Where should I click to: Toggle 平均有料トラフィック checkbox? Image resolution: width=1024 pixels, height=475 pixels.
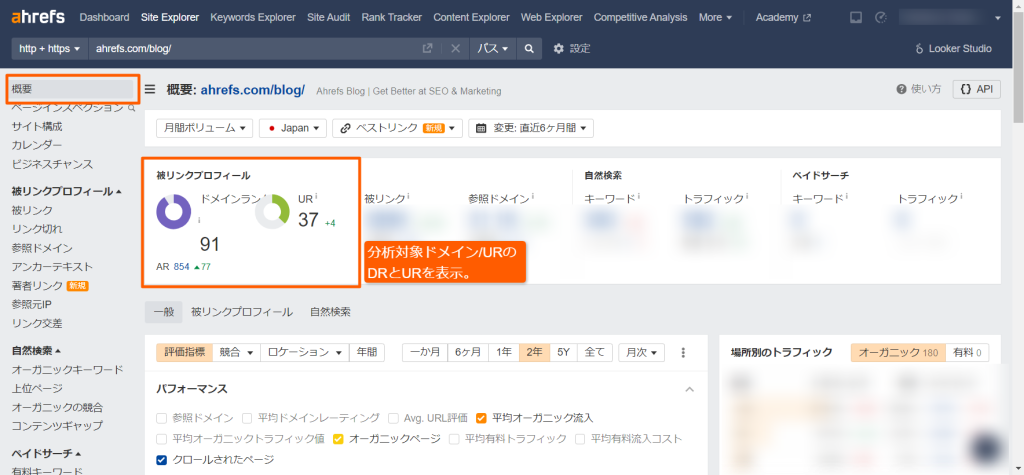click(x=454, y=438)
